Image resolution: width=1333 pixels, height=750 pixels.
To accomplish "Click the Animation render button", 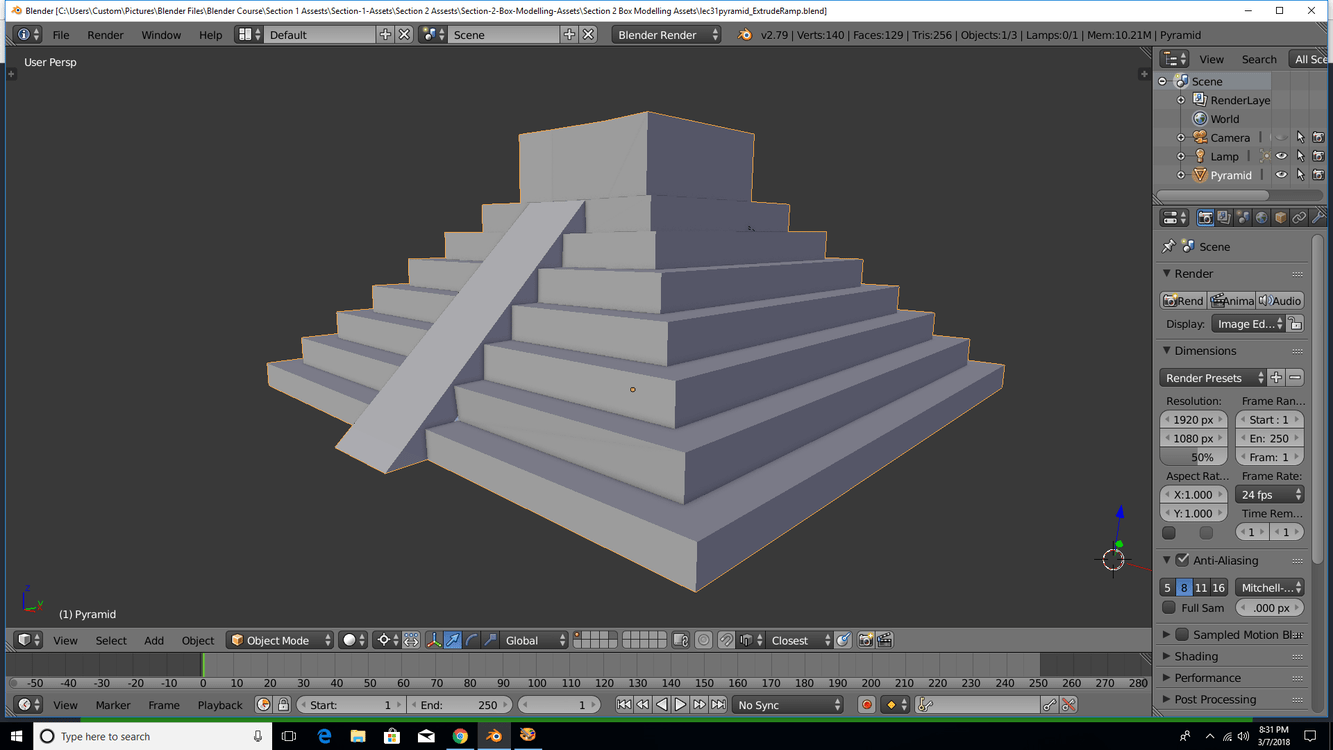I will tap(1231, 300).
